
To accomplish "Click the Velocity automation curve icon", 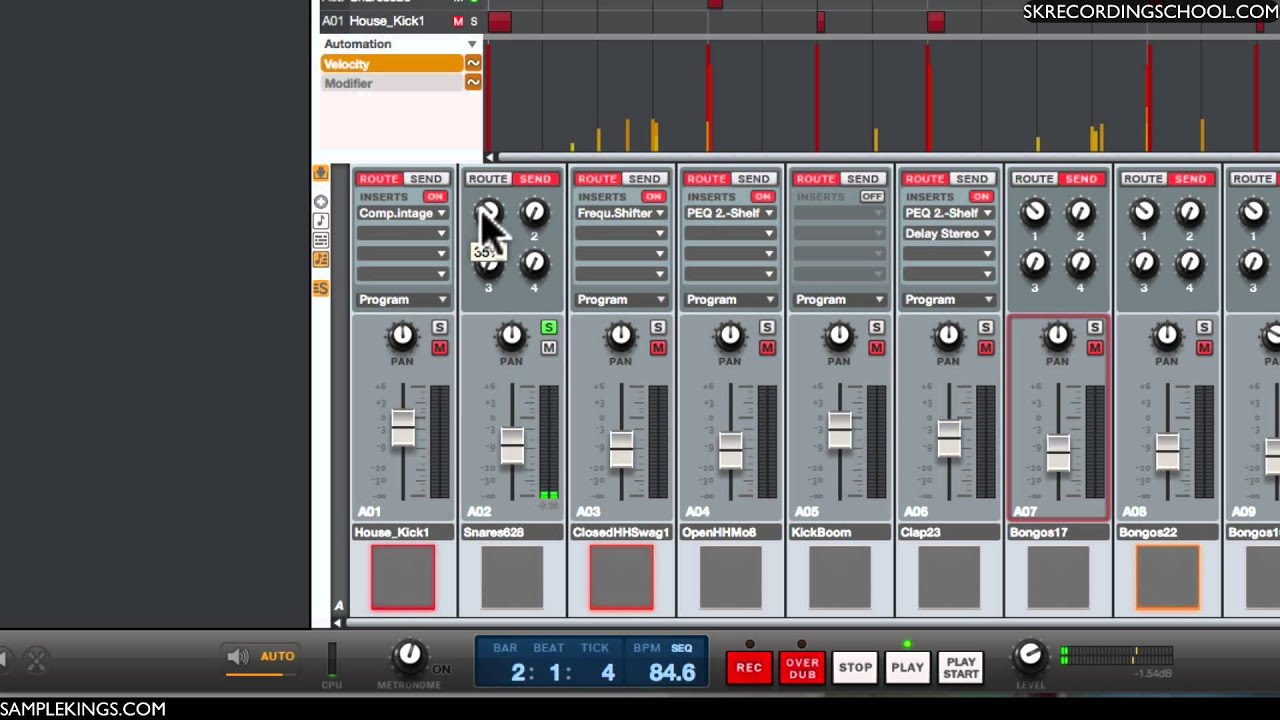I will tap(473, 64).
